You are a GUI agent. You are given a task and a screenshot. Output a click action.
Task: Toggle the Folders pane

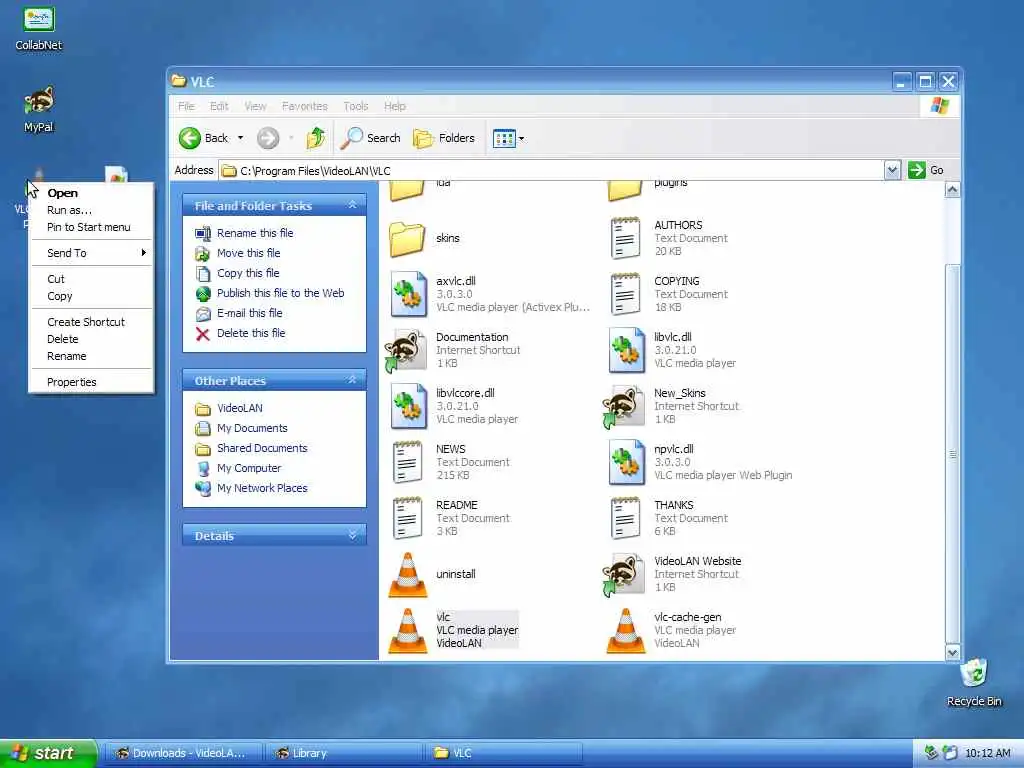[444, 138]
